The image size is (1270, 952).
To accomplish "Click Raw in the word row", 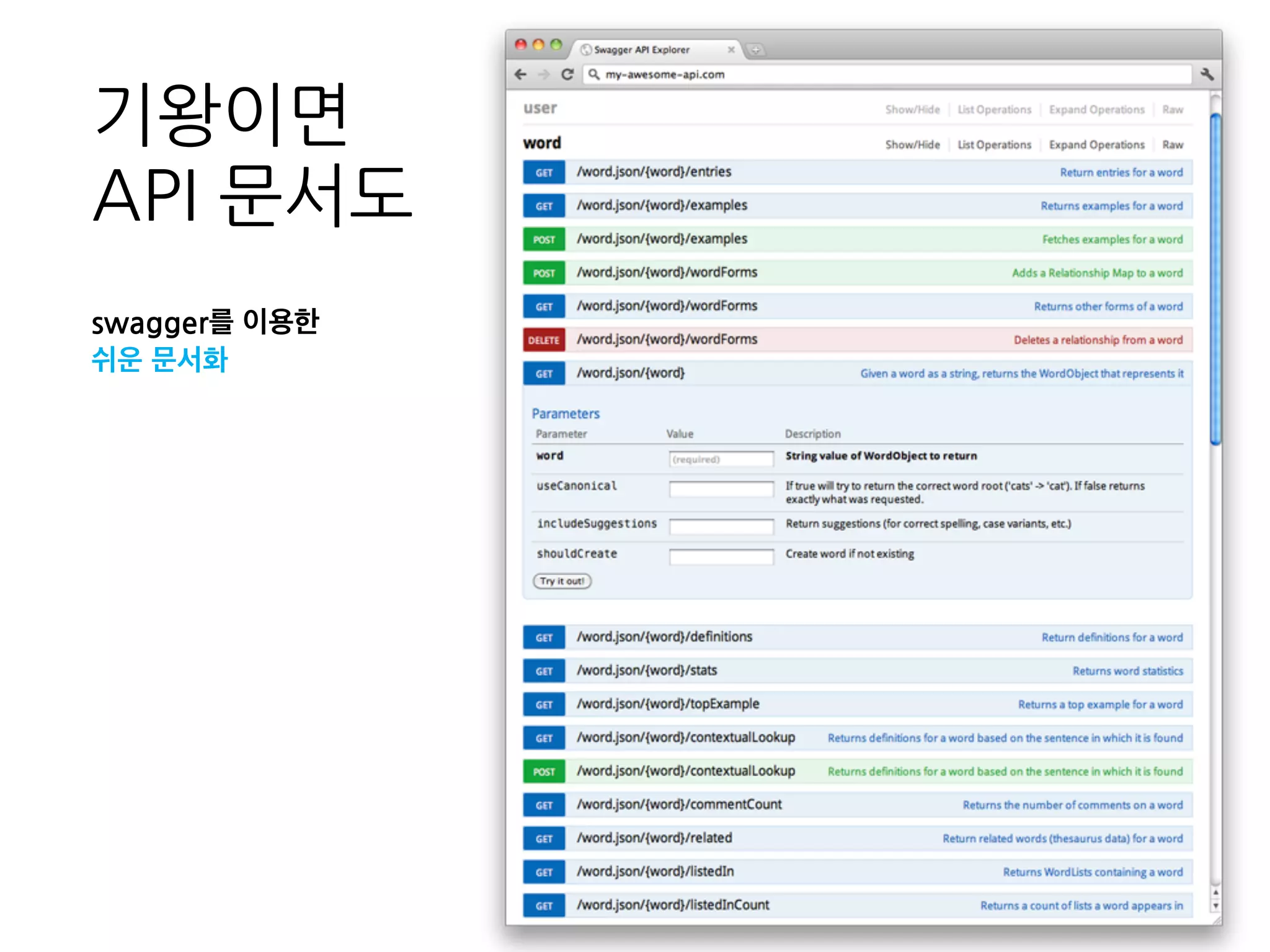I will point(1172,145).
